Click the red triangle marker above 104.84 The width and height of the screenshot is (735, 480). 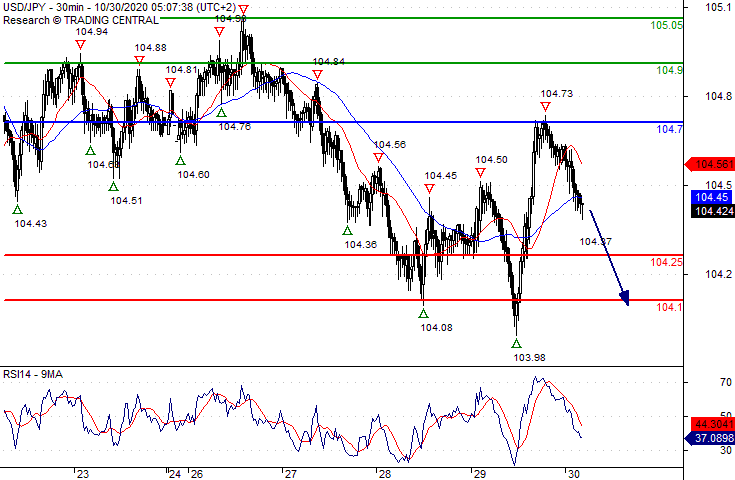pos(317,74)
